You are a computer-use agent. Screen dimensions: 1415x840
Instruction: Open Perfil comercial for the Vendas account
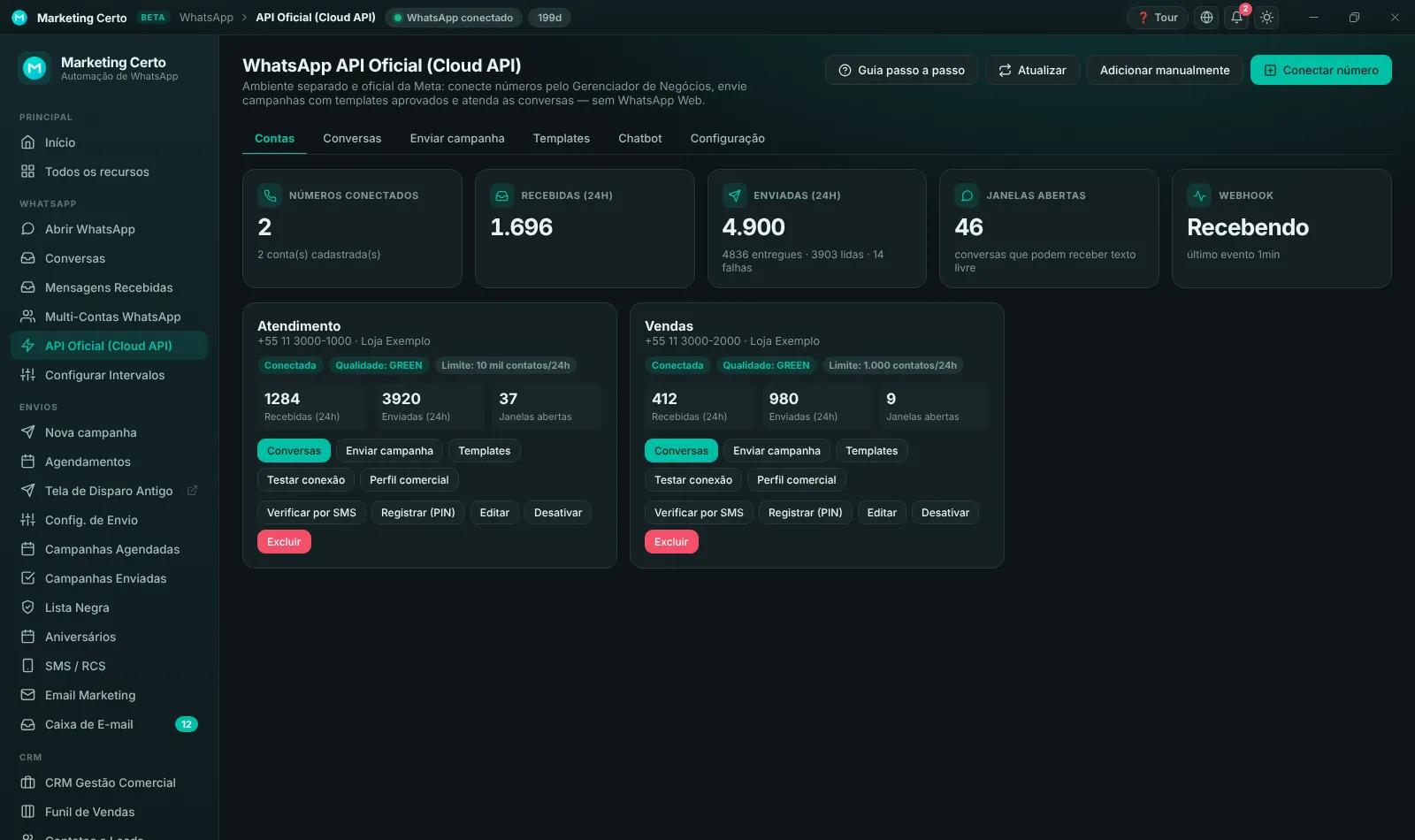coord(797,480)
